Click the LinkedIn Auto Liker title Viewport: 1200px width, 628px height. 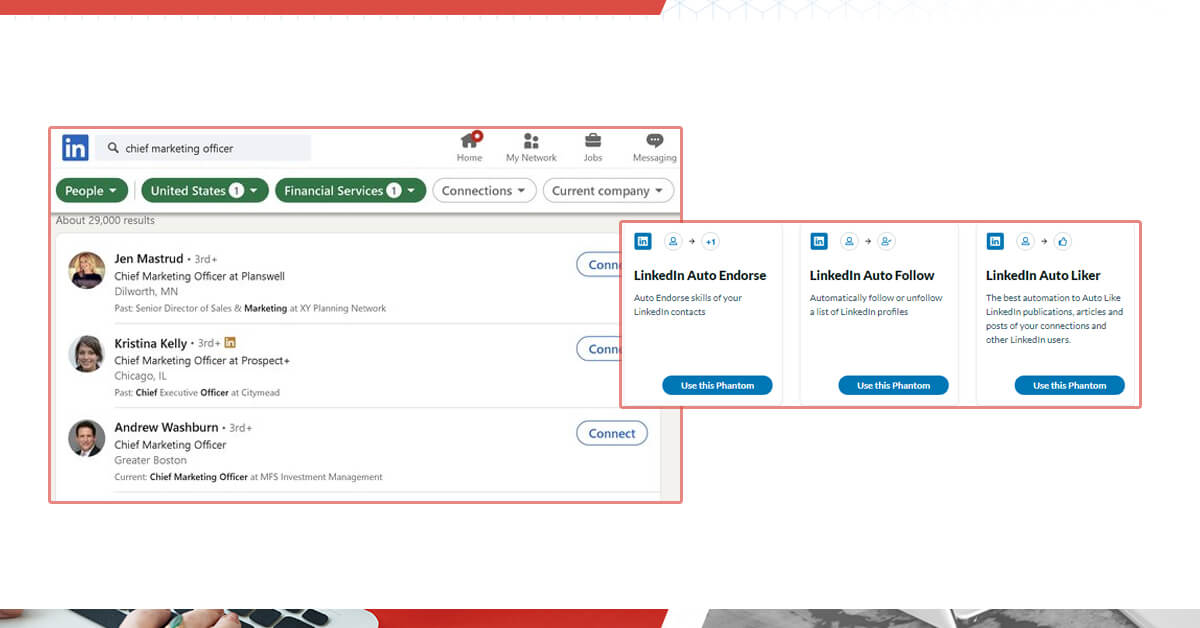[1043, 275]
